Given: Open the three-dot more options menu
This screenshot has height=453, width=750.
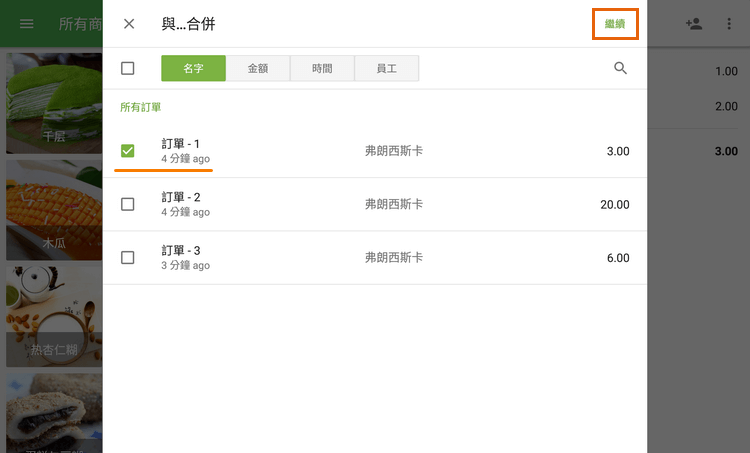Looking at the screenshot, I should [729, 24].
